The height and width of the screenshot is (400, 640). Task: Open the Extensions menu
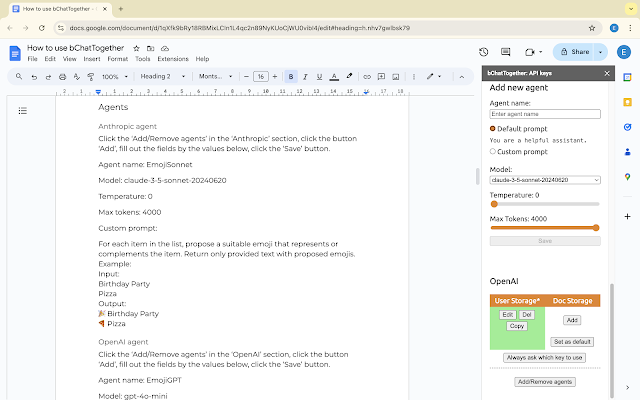click(173, 59)
